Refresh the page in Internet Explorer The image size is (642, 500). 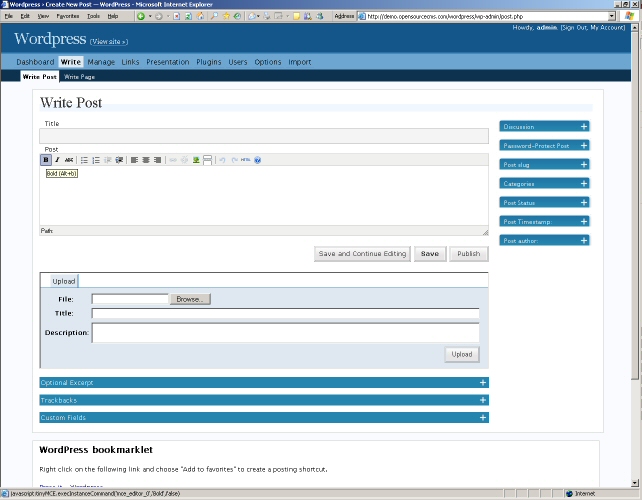click(x=188, y=16)
